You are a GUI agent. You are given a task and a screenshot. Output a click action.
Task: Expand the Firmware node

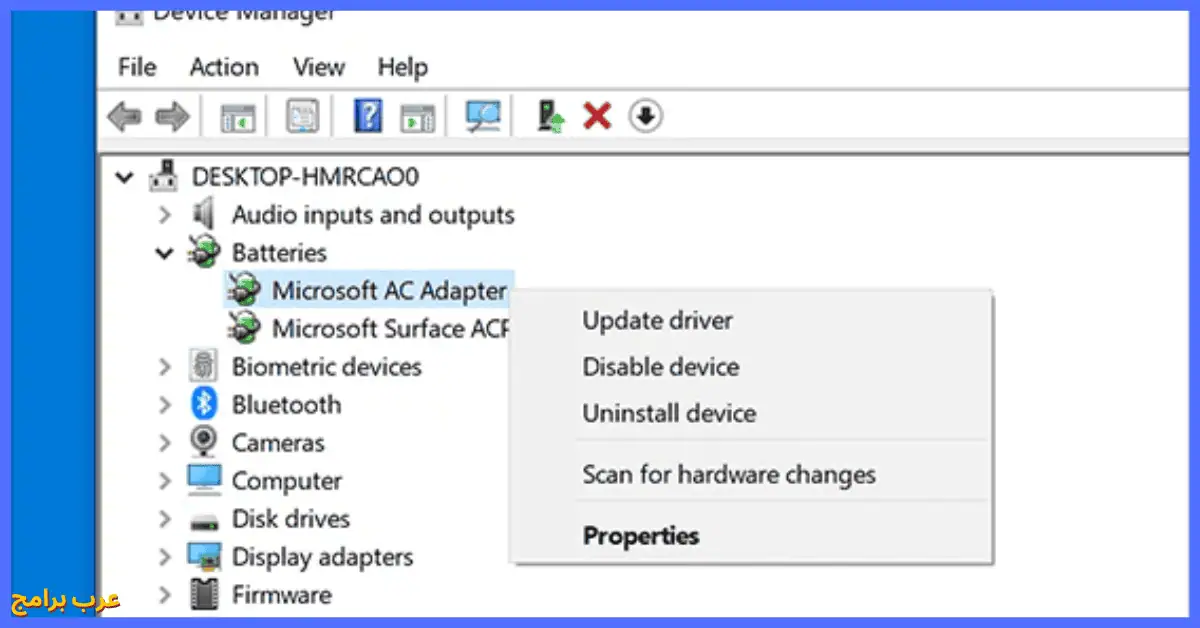[165, 595]
